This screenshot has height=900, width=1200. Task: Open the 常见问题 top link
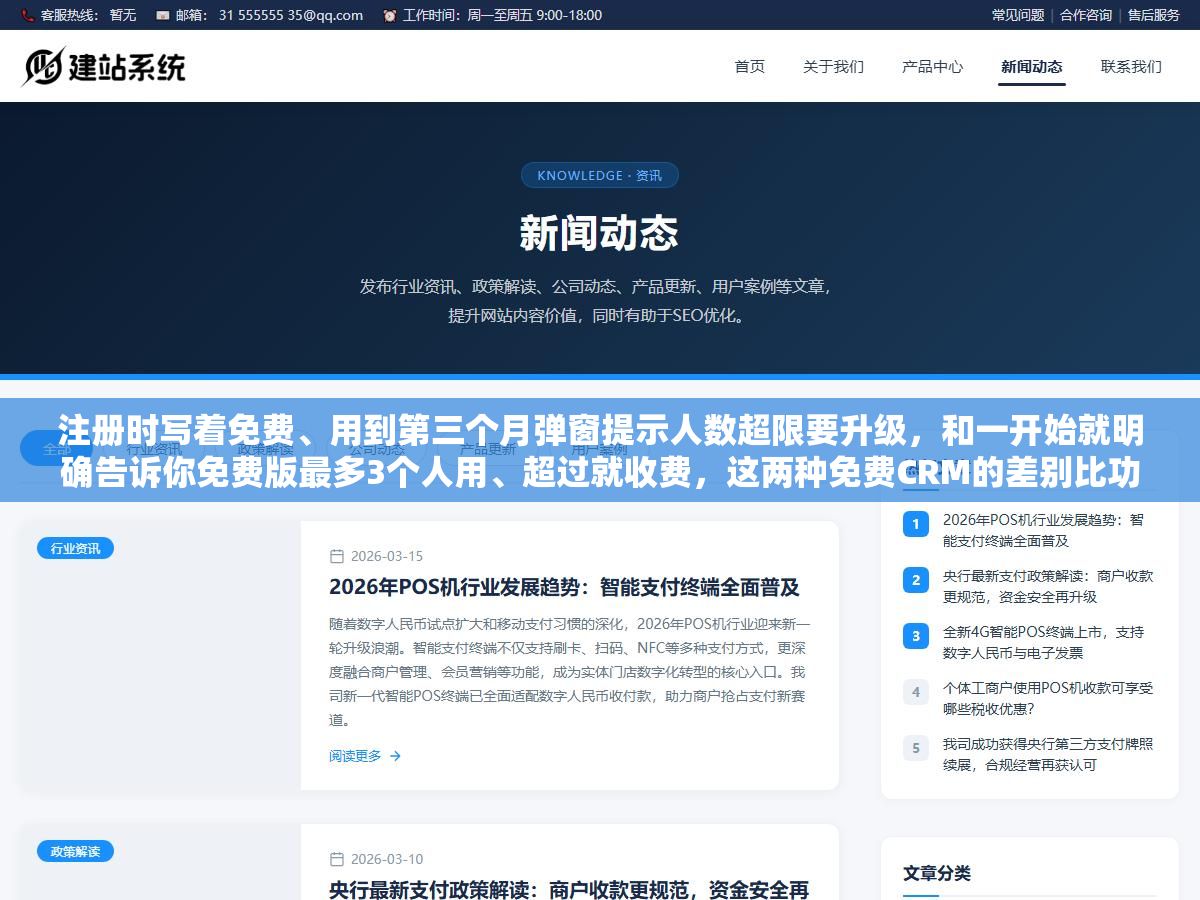(x=1018, y=15)
